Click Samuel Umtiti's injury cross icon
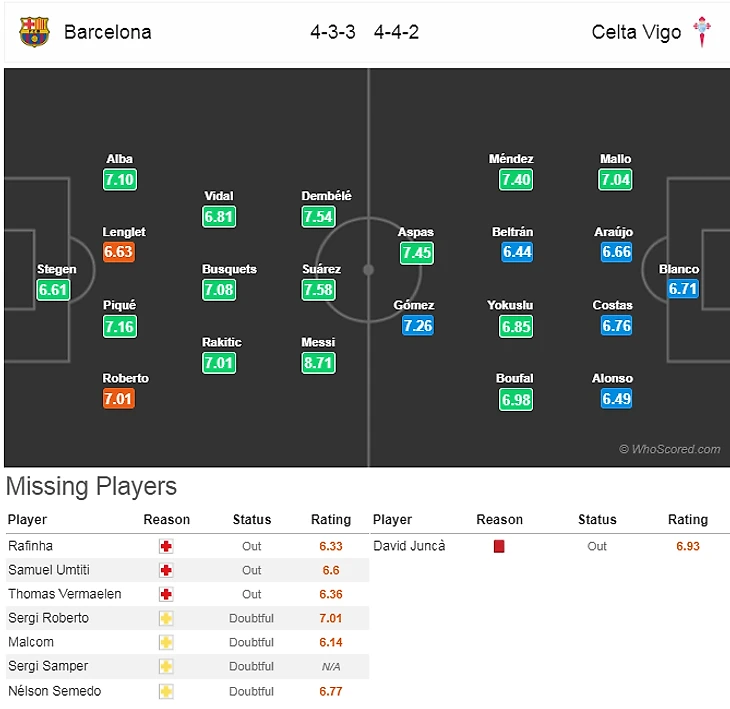 tap(166, 571)
